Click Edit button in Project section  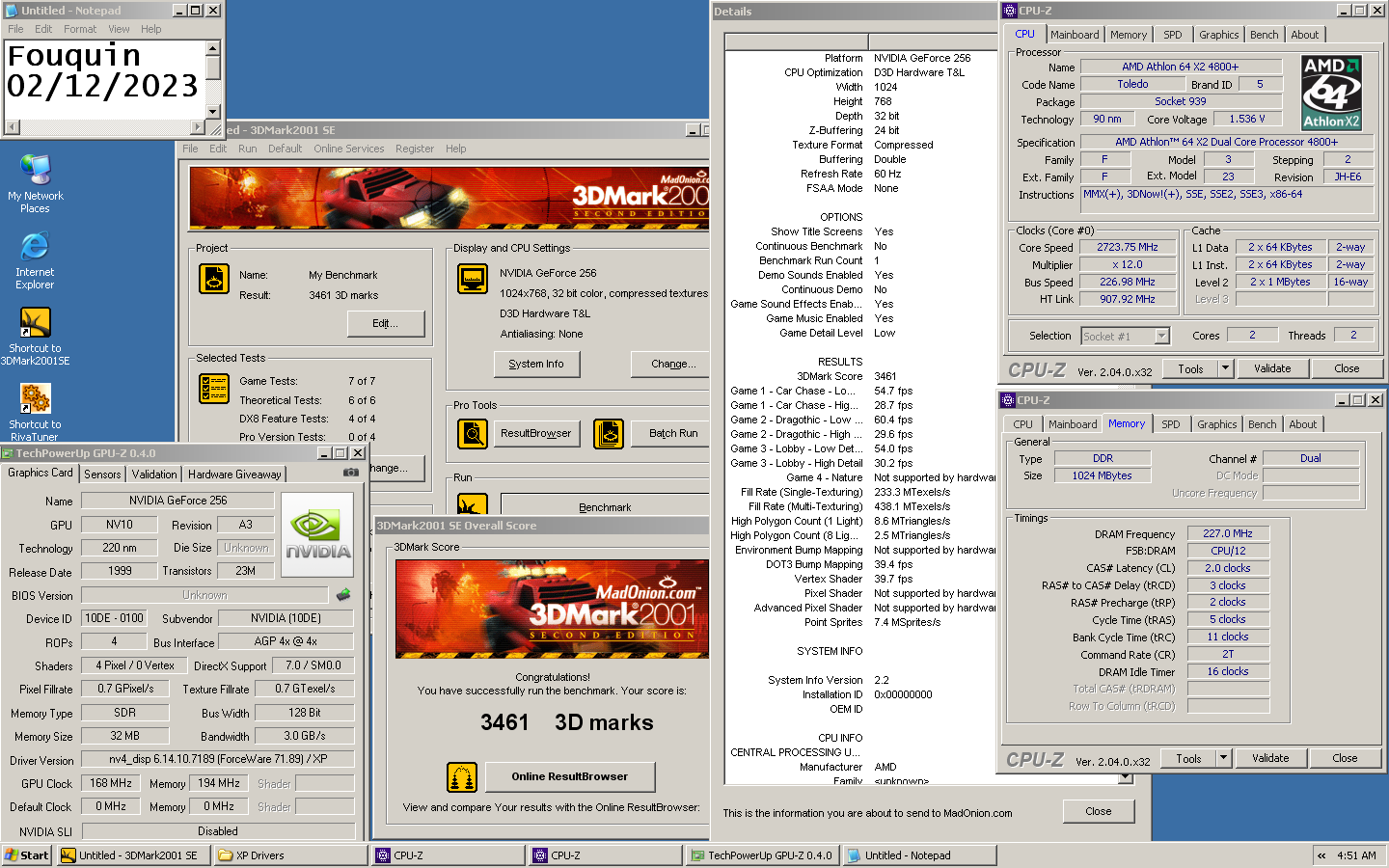point(386,323)
